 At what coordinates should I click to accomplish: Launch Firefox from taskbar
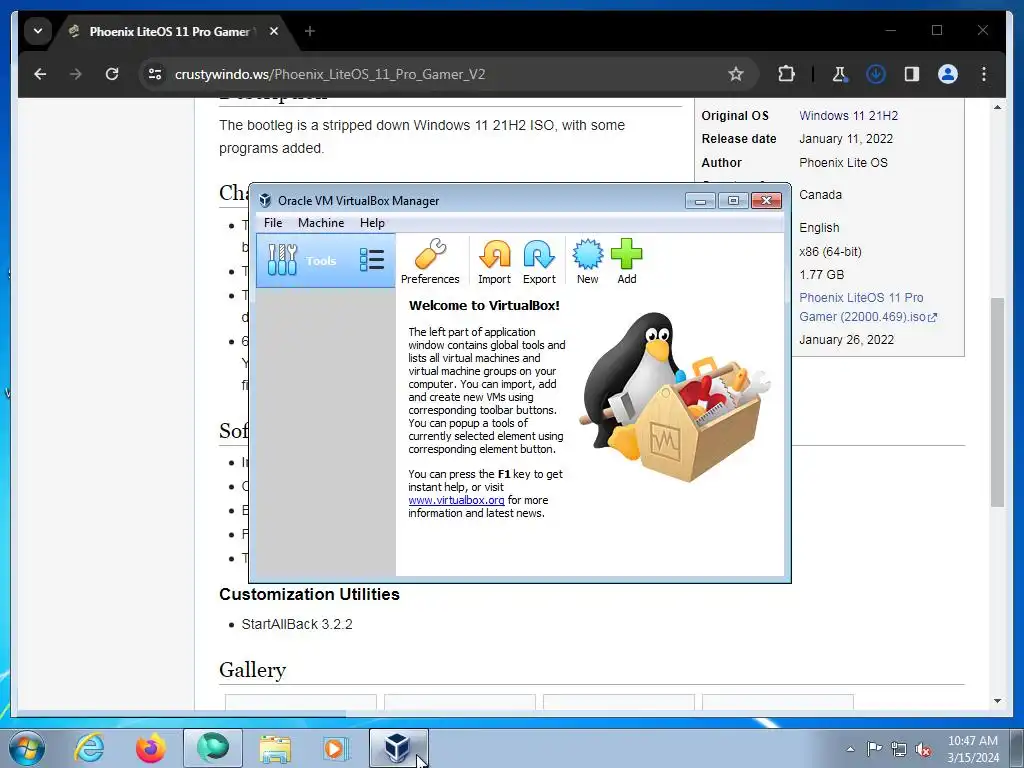click(x=151, y=748)
